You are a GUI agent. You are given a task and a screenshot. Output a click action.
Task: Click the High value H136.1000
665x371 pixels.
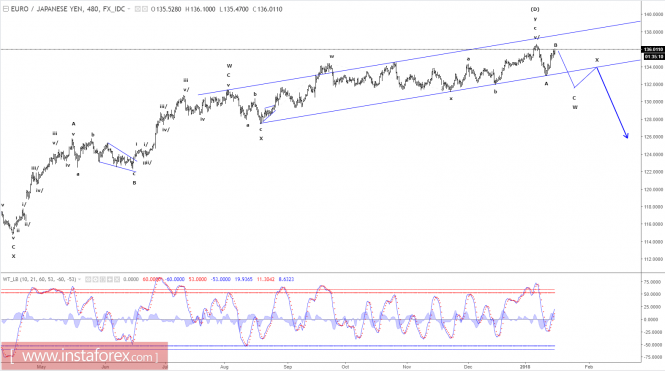[200, 9]
